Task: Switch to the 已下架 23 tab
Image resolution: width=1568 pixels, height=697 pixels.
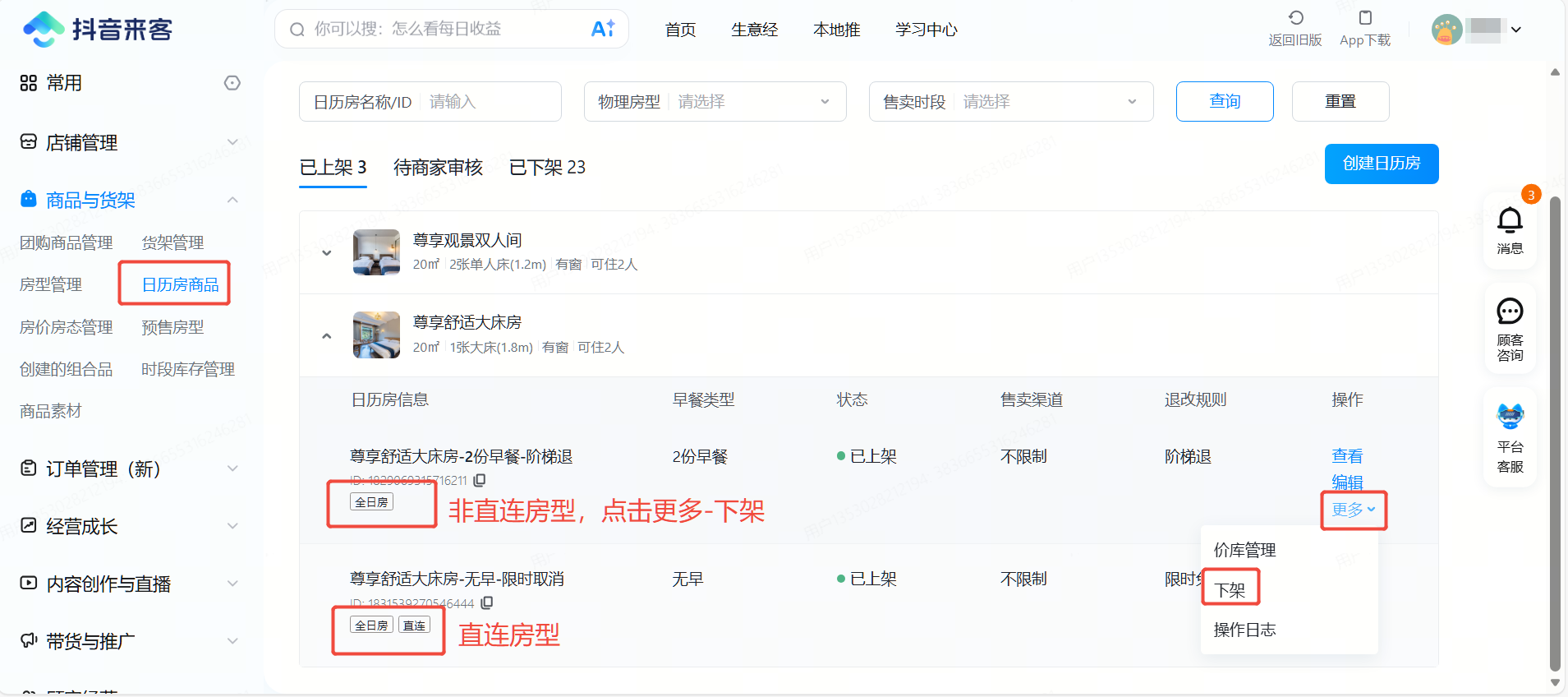Action: [x=547, y=168]
